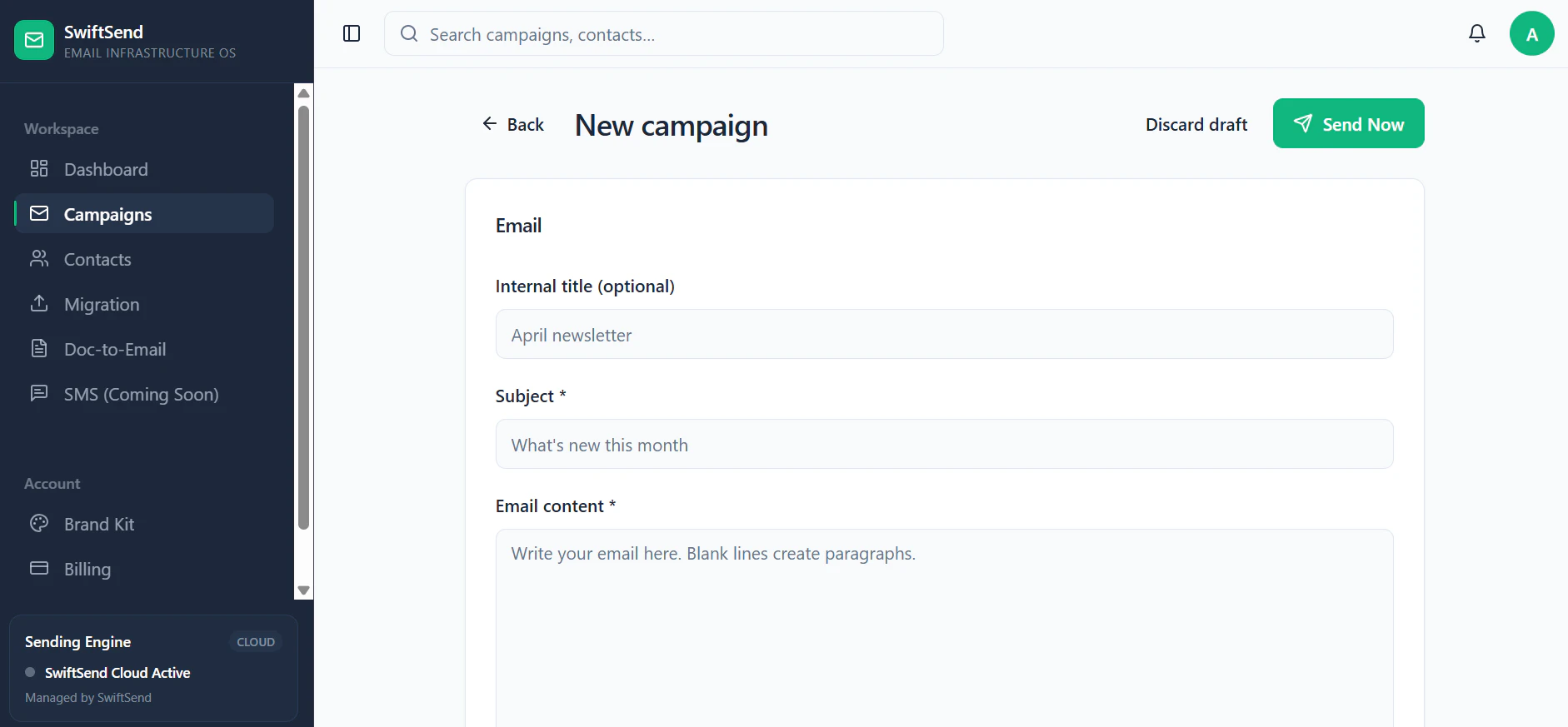Screen dimensions: 1568x727
Task: Focus the Internal title field
Action: pos(944,335)
